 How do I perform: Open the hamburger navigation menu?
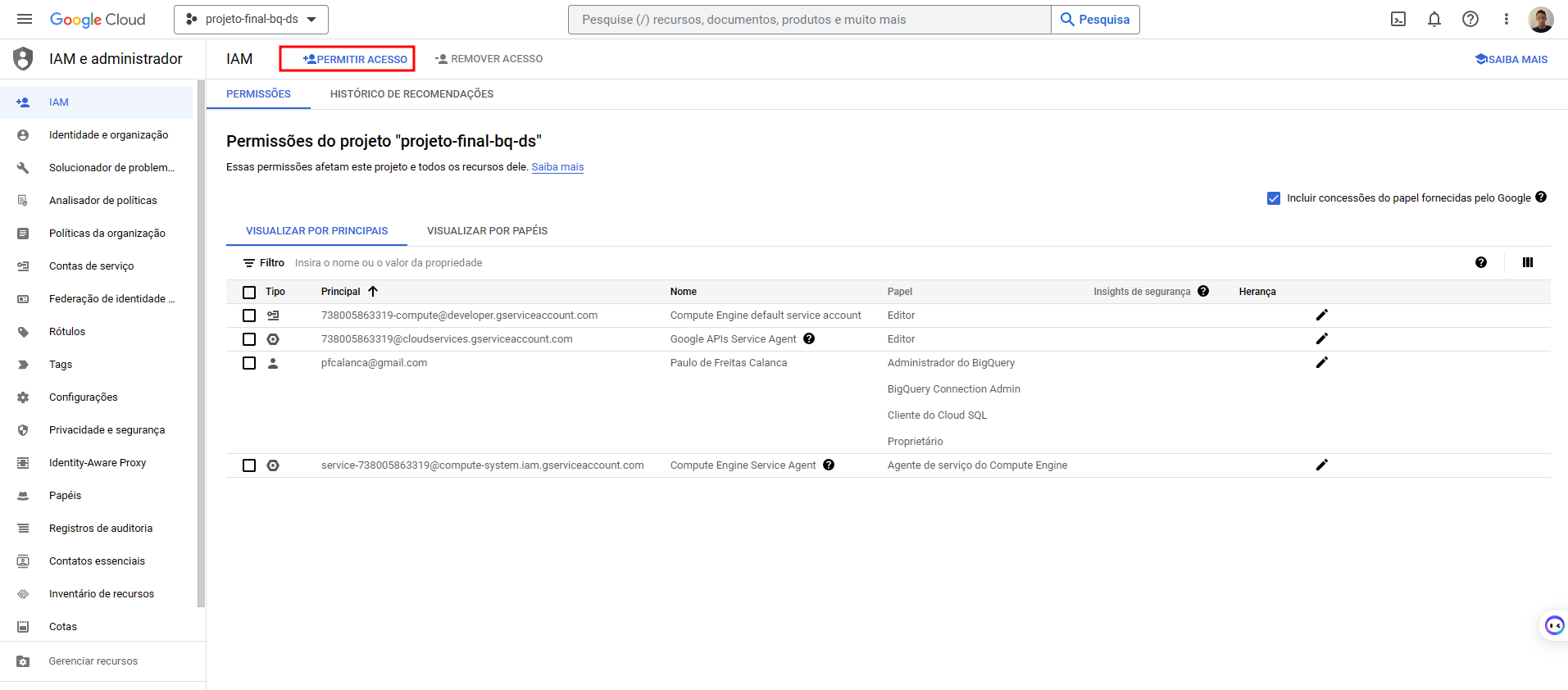point(25,19)
